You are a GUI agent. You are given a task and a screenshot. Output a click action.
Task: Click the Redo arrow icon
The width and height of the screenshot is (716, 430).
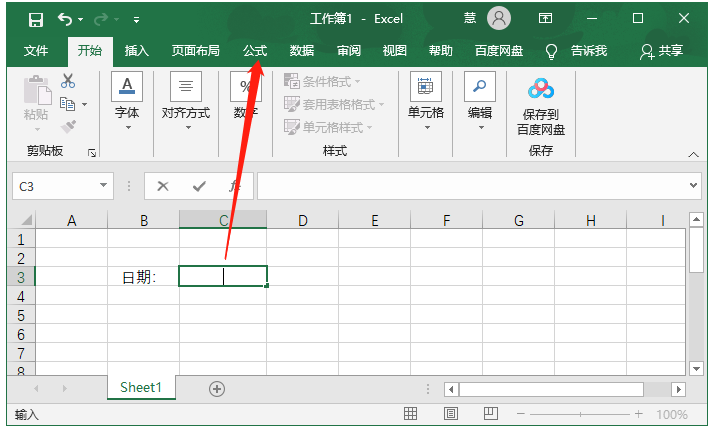coord(101,19)
